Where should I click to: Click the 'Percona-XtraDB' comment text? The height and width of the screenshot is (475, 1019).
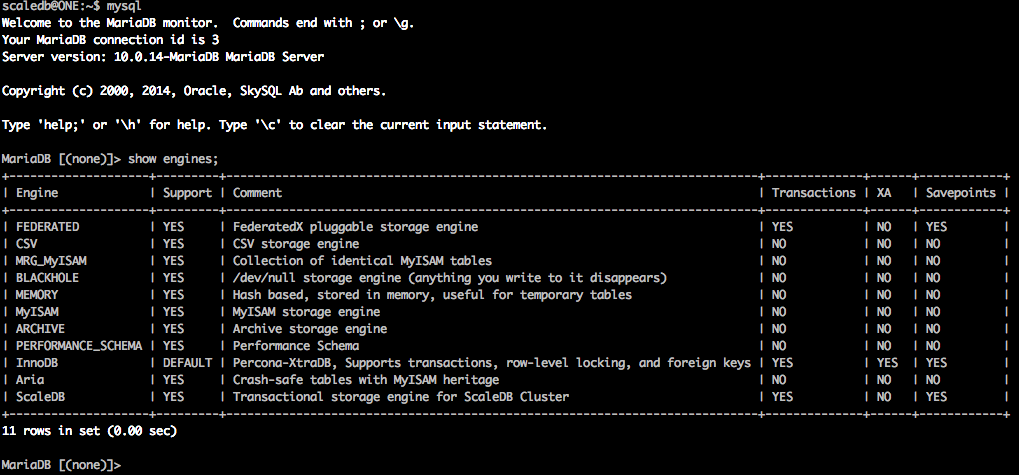(x=284, y=363)
